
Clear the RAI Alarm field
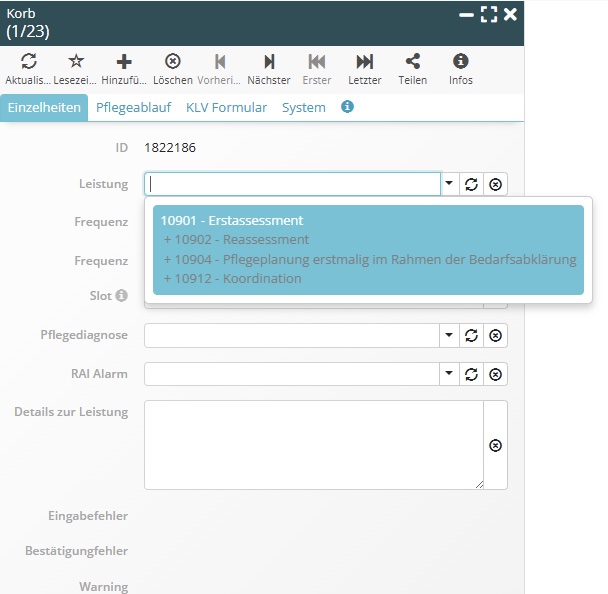(x=496, y=374)
